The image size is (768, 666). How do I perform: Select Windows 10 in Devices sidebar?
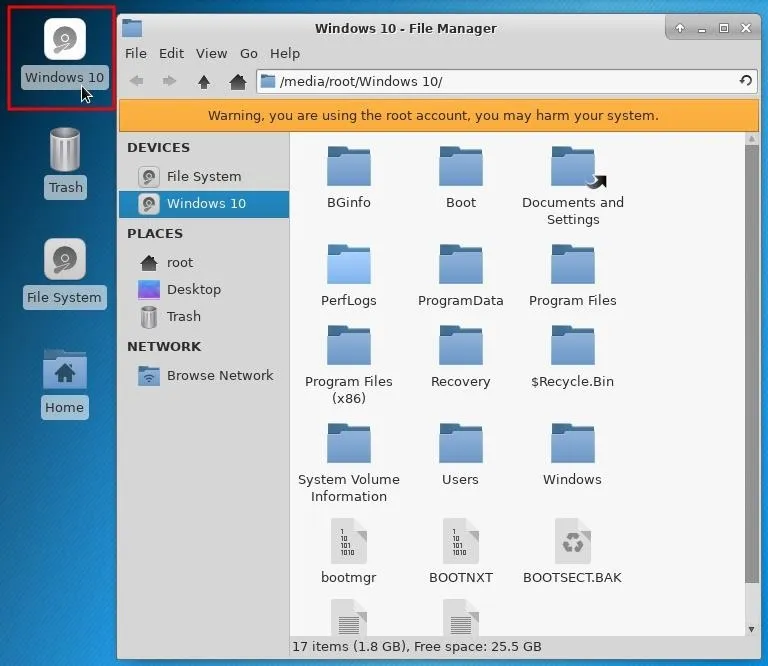pos(204,204)
